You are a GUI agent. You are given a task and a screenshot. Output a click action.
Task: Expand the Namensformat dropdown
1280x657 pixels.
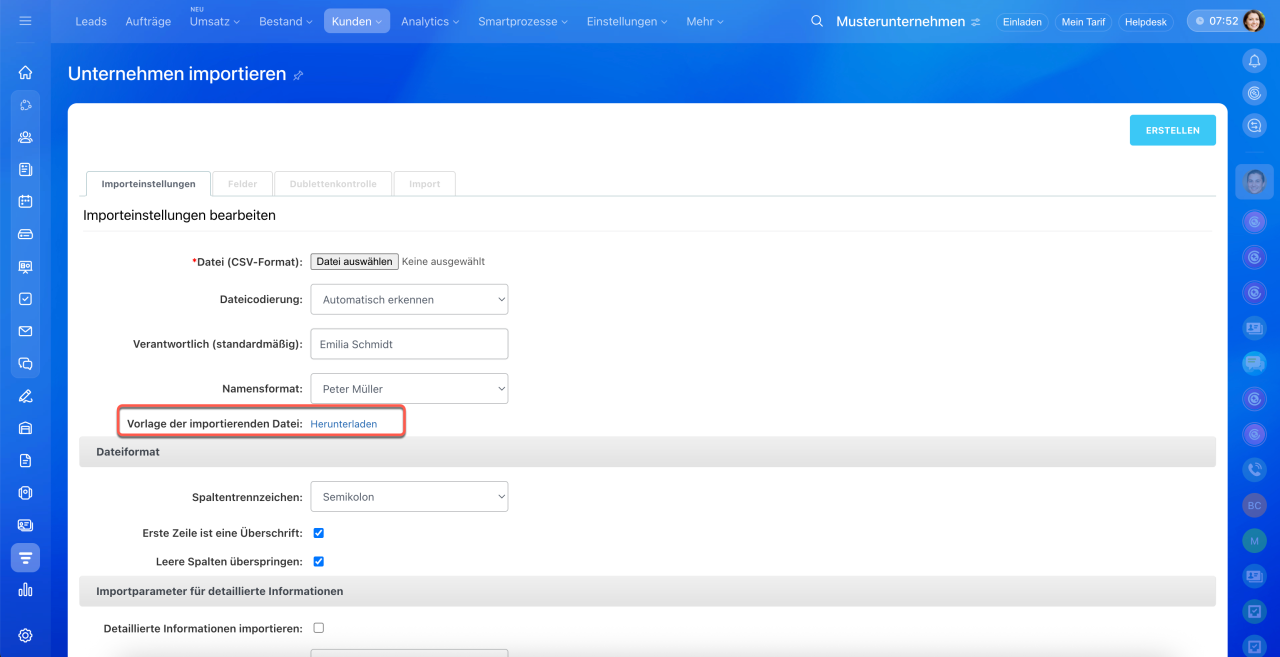tap(408, 388)
